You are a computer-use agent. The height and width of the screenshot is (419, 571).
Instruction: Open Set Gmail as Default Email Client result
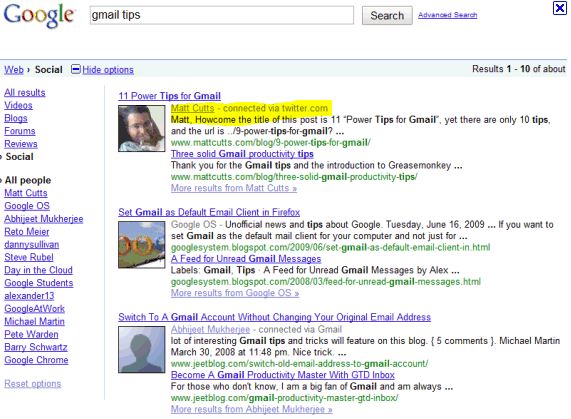point(209,212)
